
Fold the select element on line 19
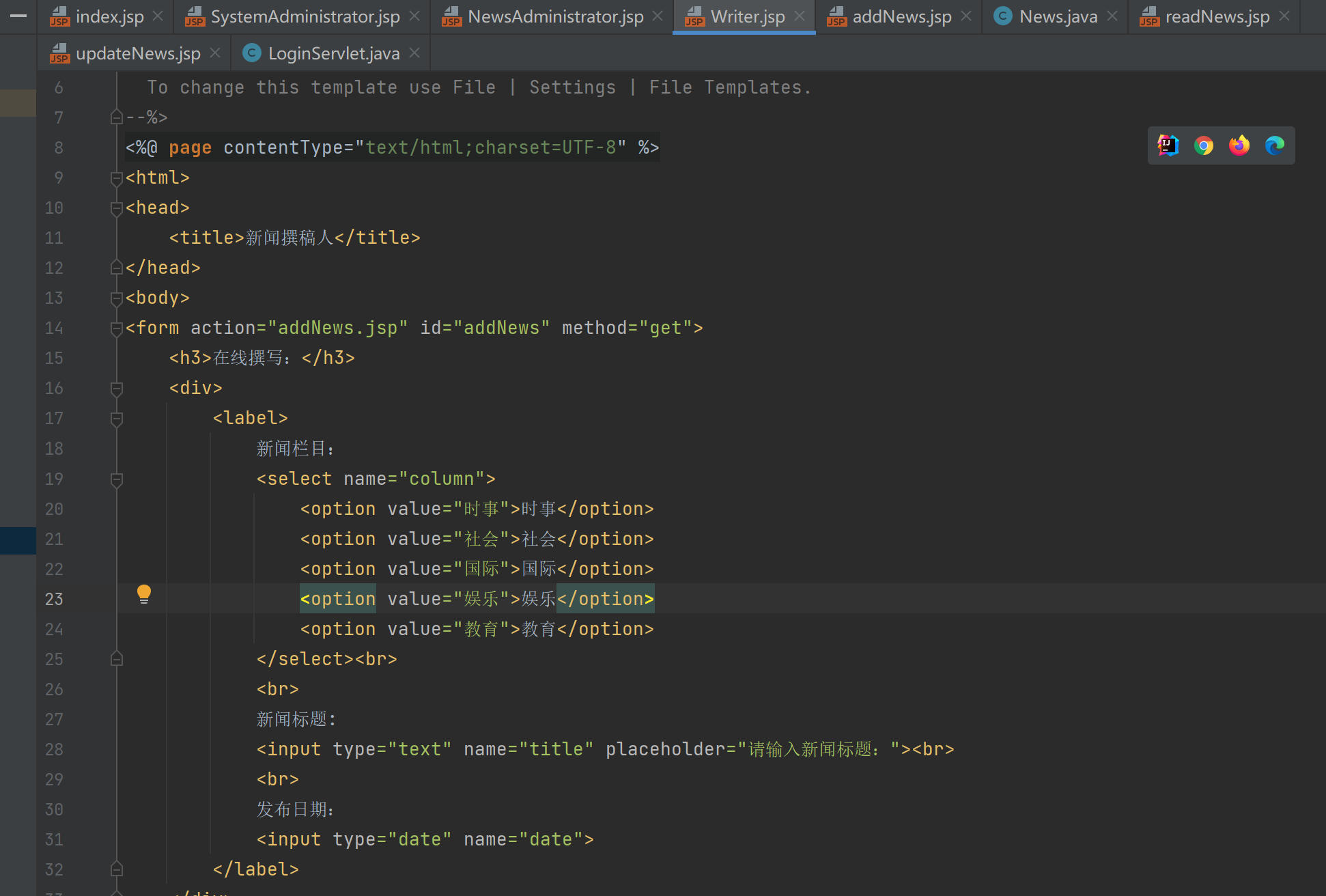coord(117,479)
